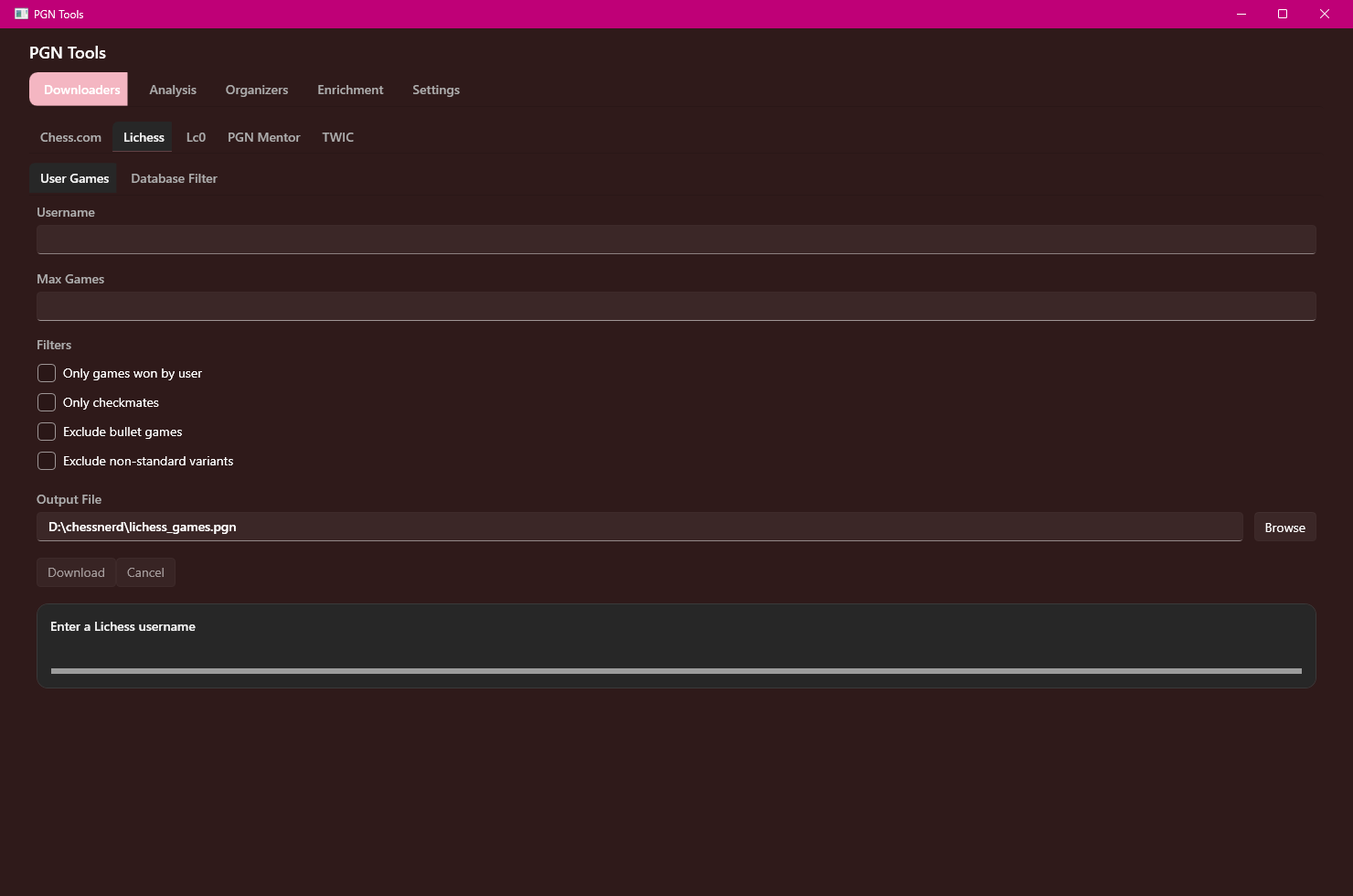This screenshot has width=1353, height=896.
Task: Select the Chess.com downloader tab
Action: tap(70, 137)
